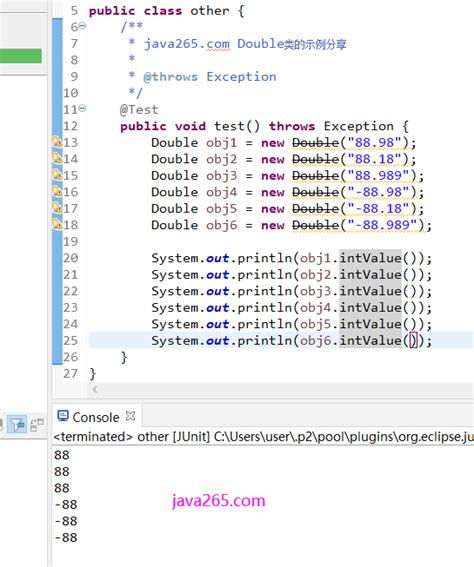Click the class name 'other' on line 5

210,11
